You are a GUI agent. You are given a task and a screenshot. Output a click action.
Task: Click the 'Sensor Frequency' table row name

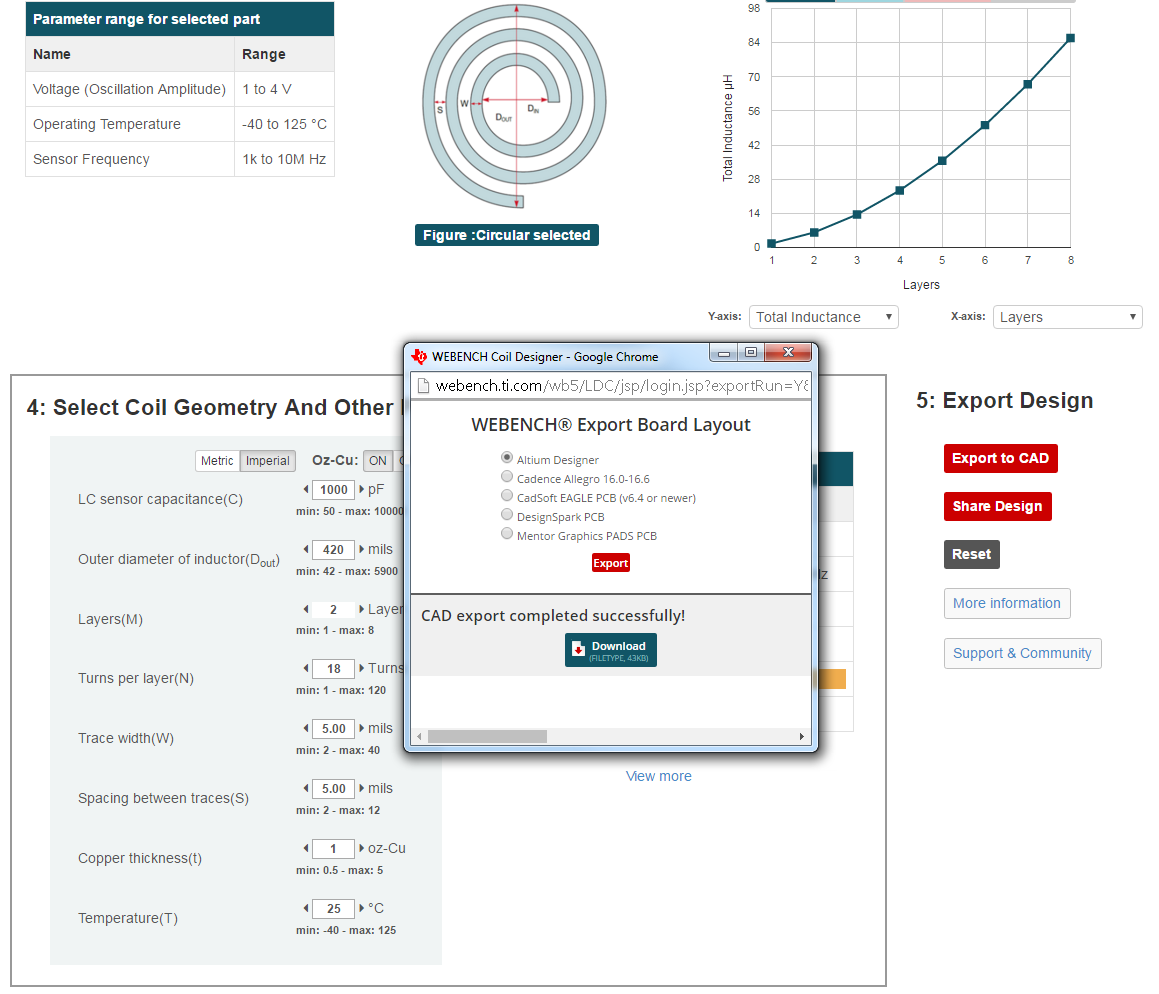91,159
